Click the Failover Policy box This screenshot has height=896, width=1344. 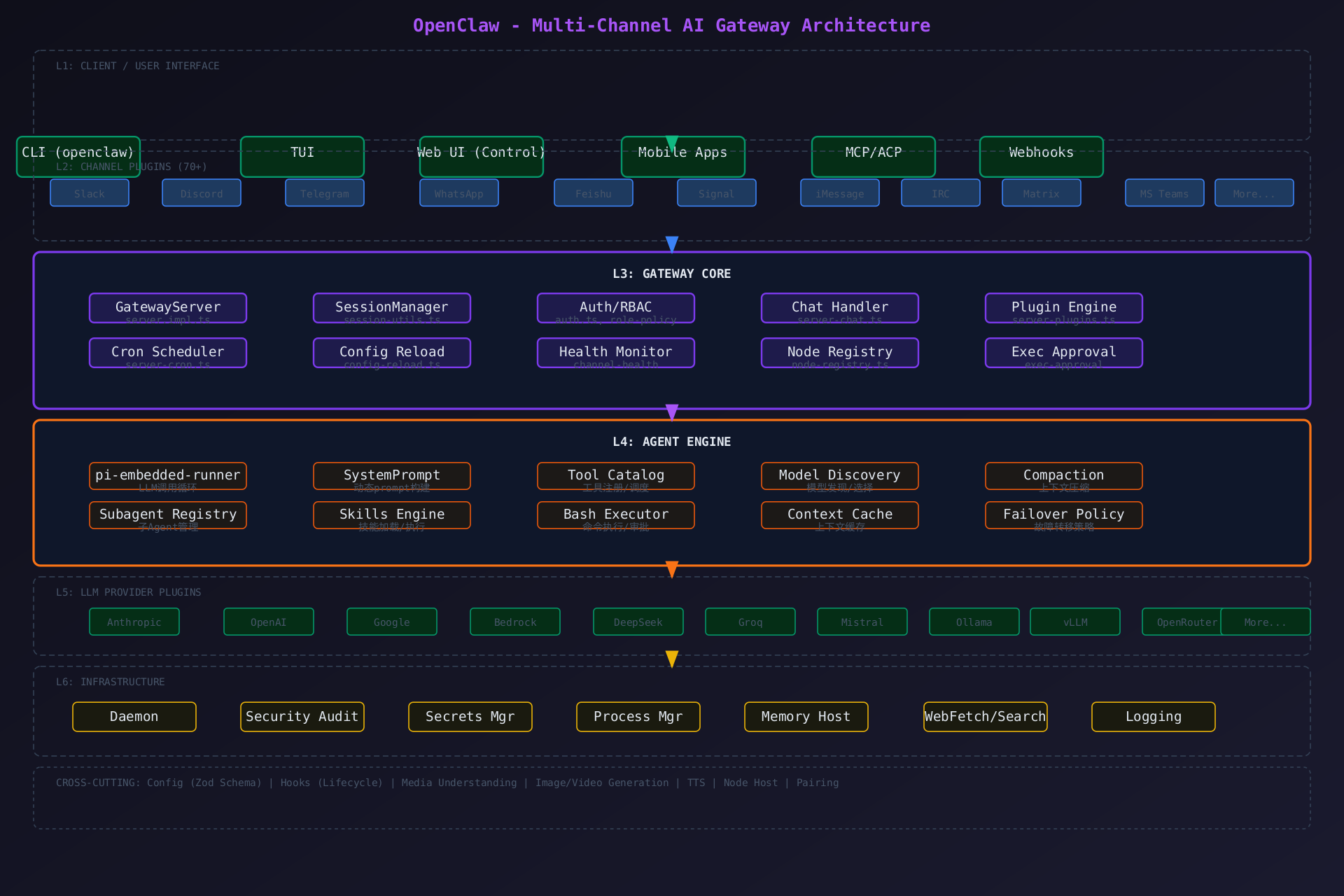tap(1064, 515)
